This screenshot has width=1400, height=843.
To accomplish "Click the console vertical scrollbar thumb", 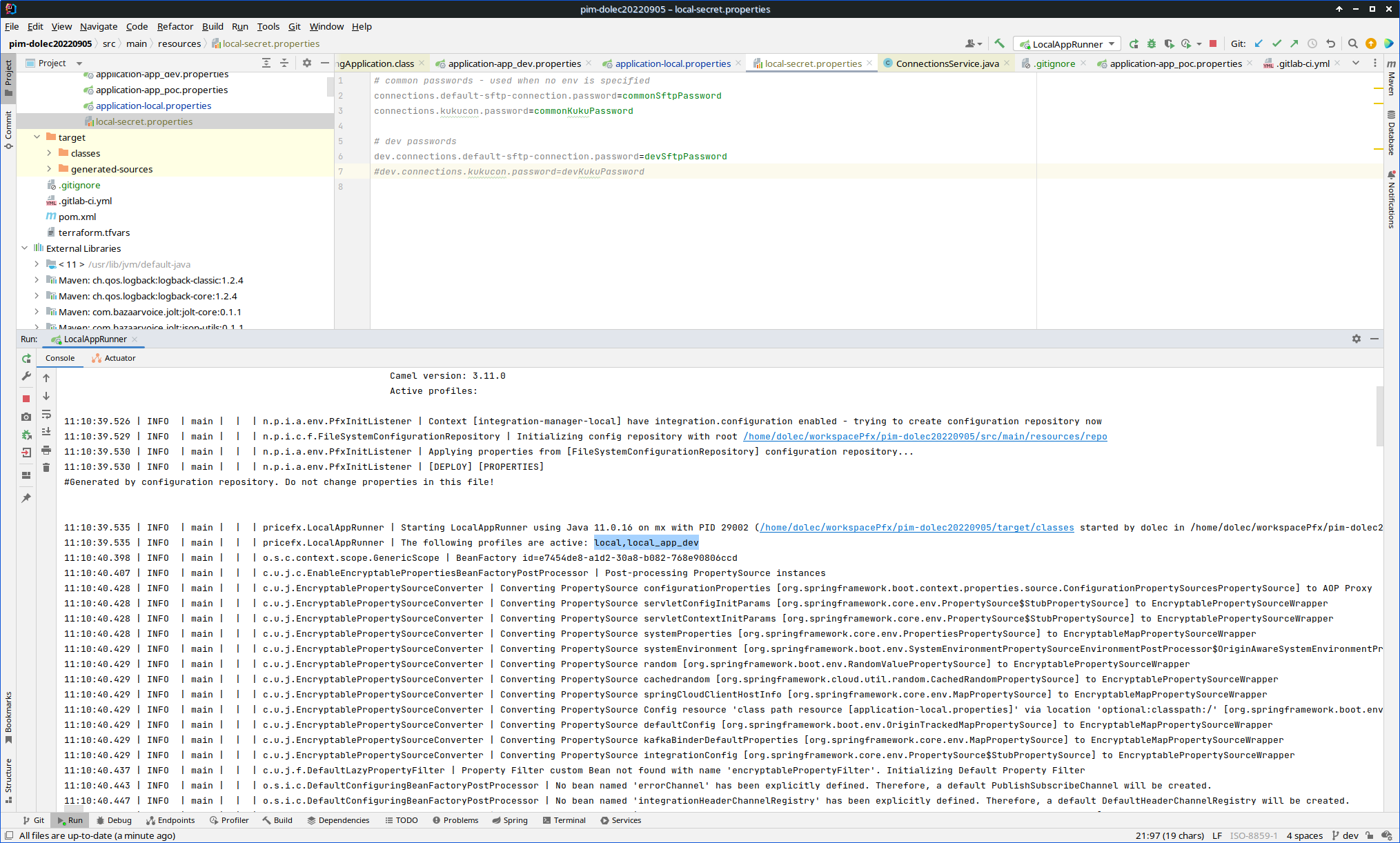I will 1379,416.
